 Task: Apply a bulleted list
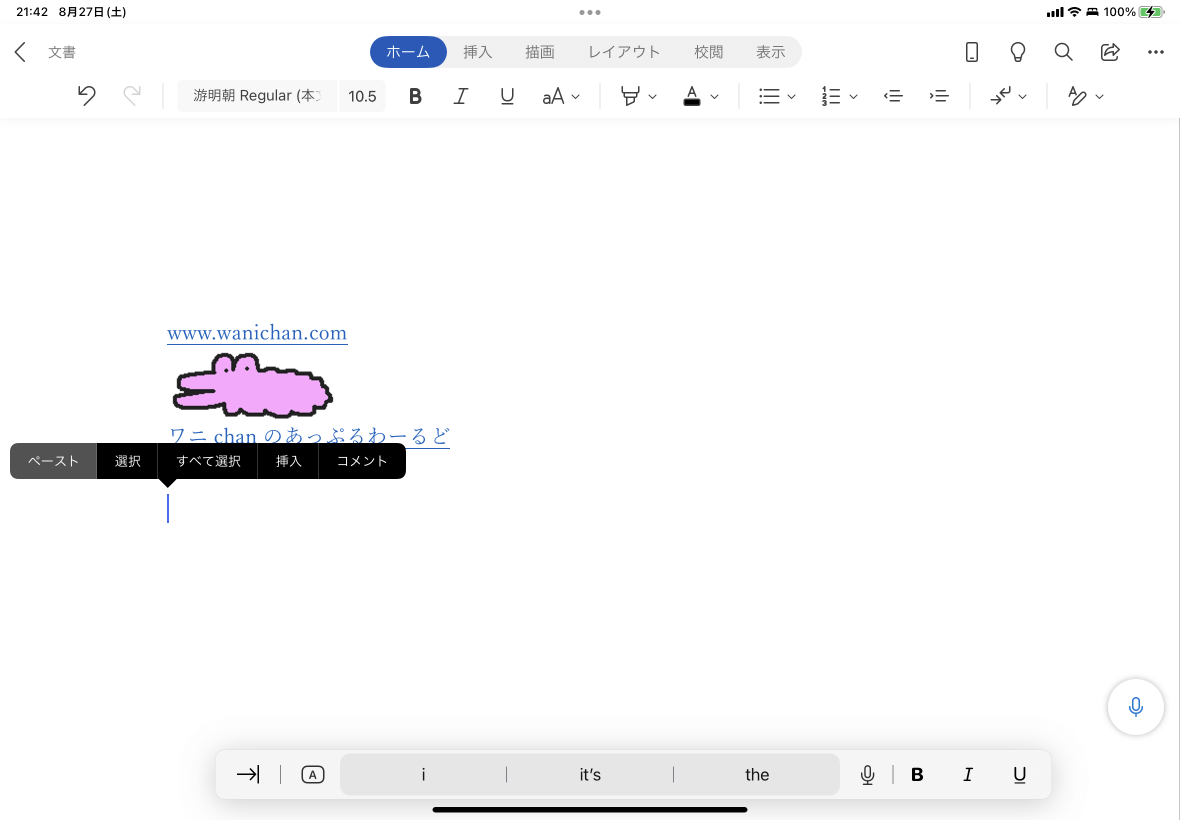point(769,96)
